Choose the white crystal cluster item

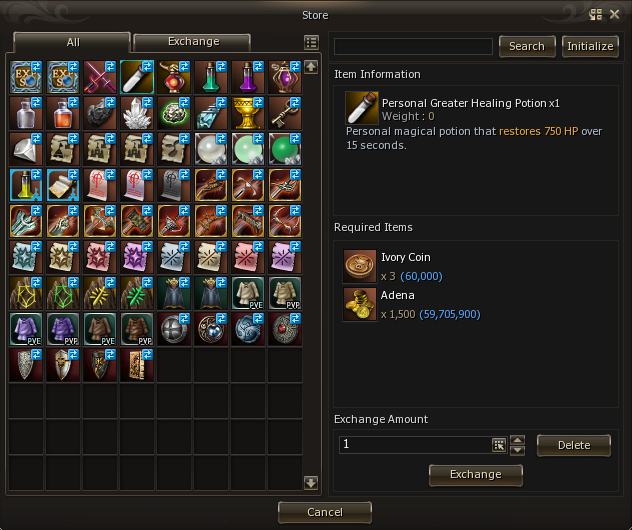137,113
